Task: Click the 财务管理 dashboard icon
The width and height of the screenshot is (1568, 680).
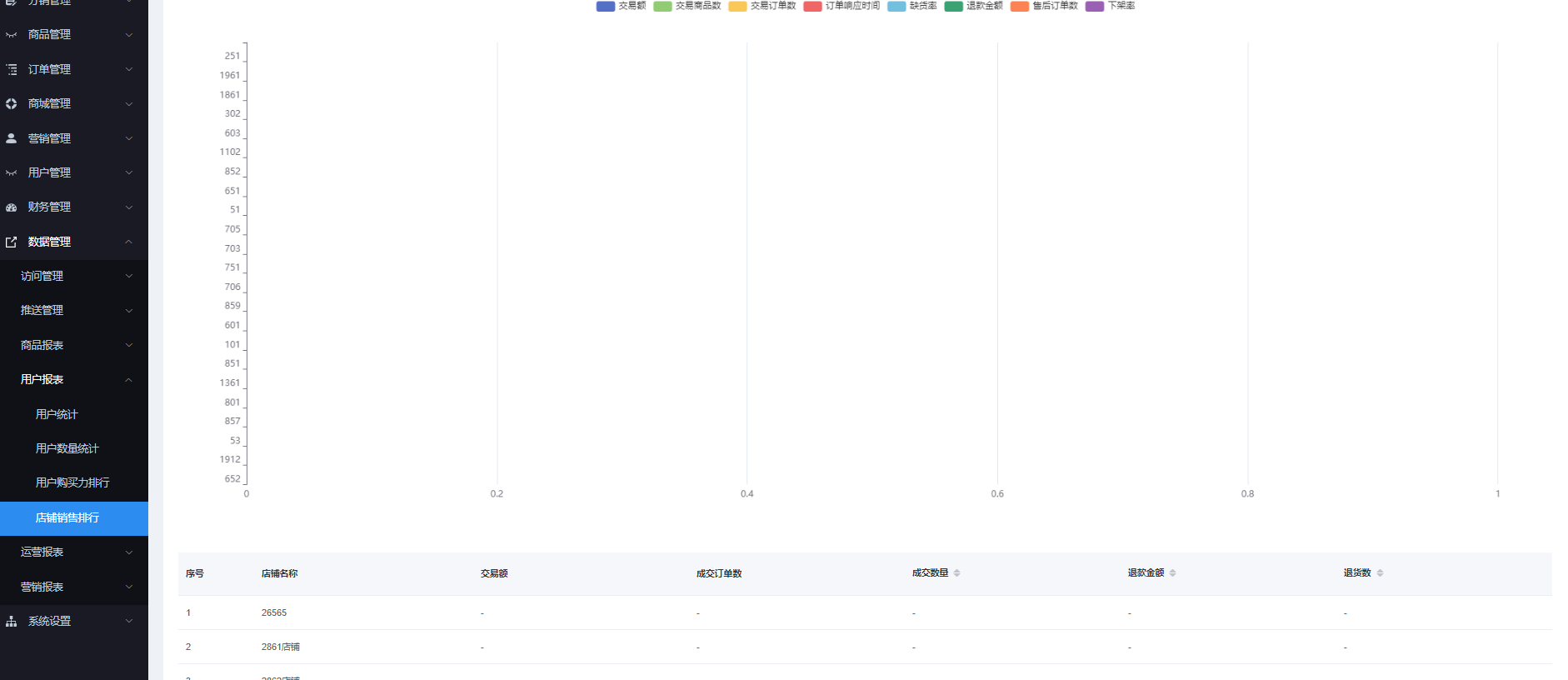Action: (12, 207)
